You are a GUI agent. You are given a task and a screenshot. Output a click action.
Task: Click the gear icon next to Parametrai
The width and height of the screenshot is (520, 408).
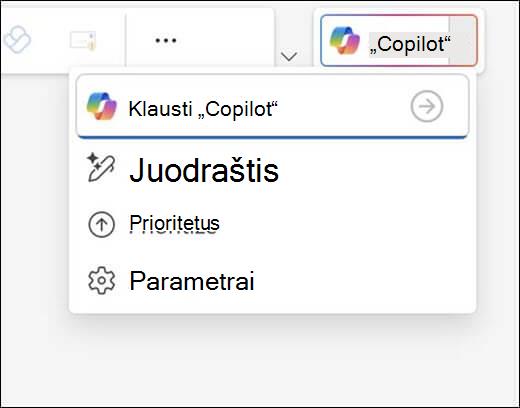101,281
